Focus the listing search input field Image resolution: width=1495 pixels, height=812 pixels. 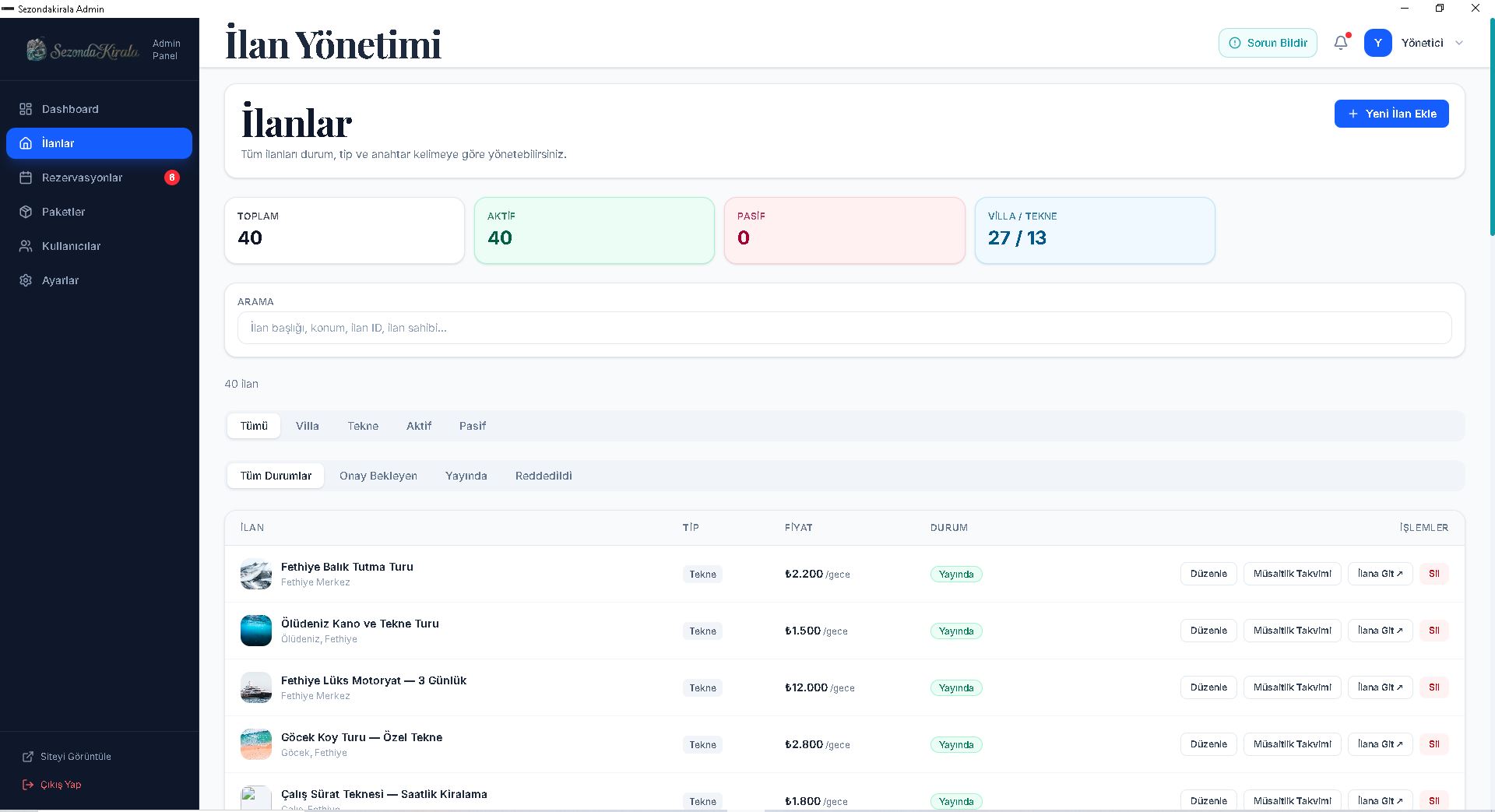(845, 328)
